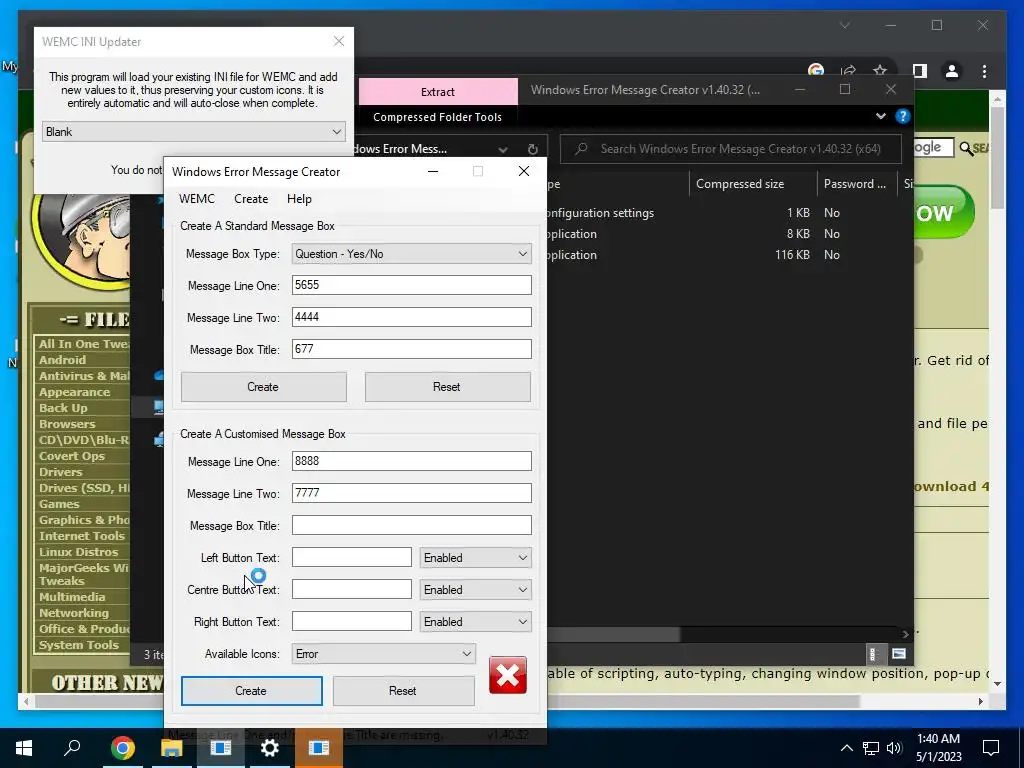Click the Google icon in address bar

[x=816, y=70]
